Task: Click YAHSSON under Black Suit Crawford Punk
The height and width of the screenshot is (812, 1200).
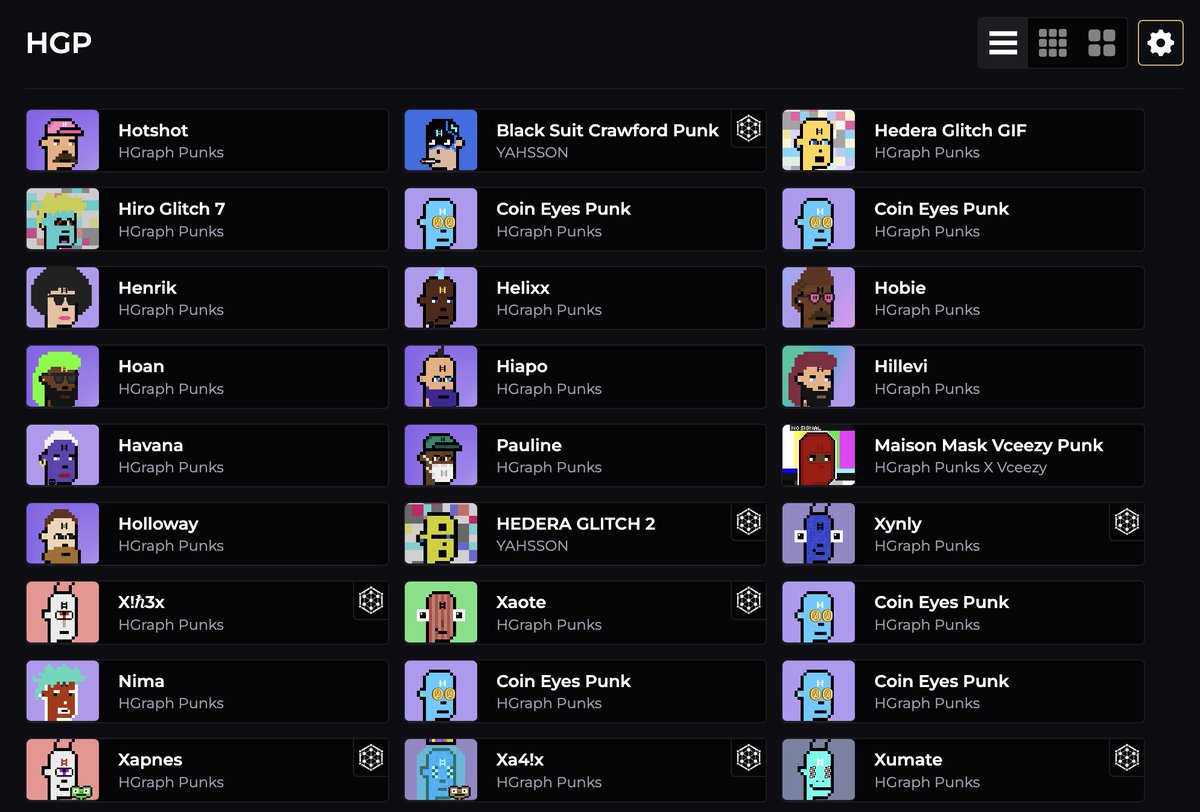Action: click(x=532, y=153)
